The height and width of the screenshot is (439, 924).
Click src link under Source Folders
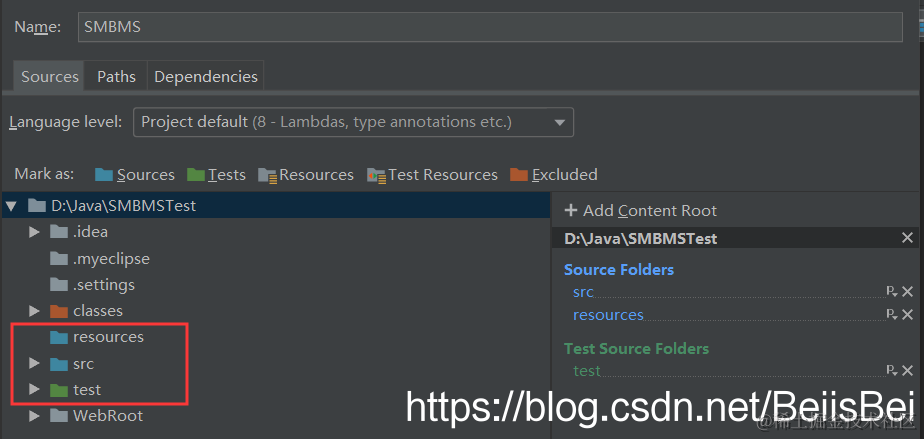[583, 292]
